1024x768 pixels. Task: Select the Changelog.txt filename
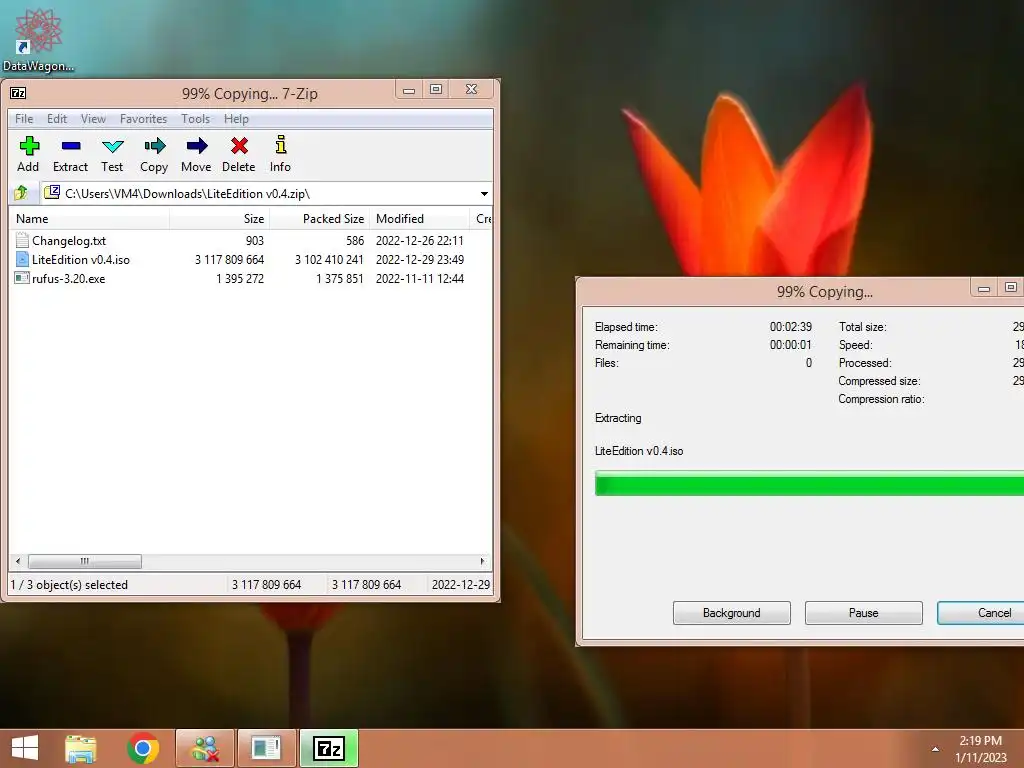[x=69, y=241]
